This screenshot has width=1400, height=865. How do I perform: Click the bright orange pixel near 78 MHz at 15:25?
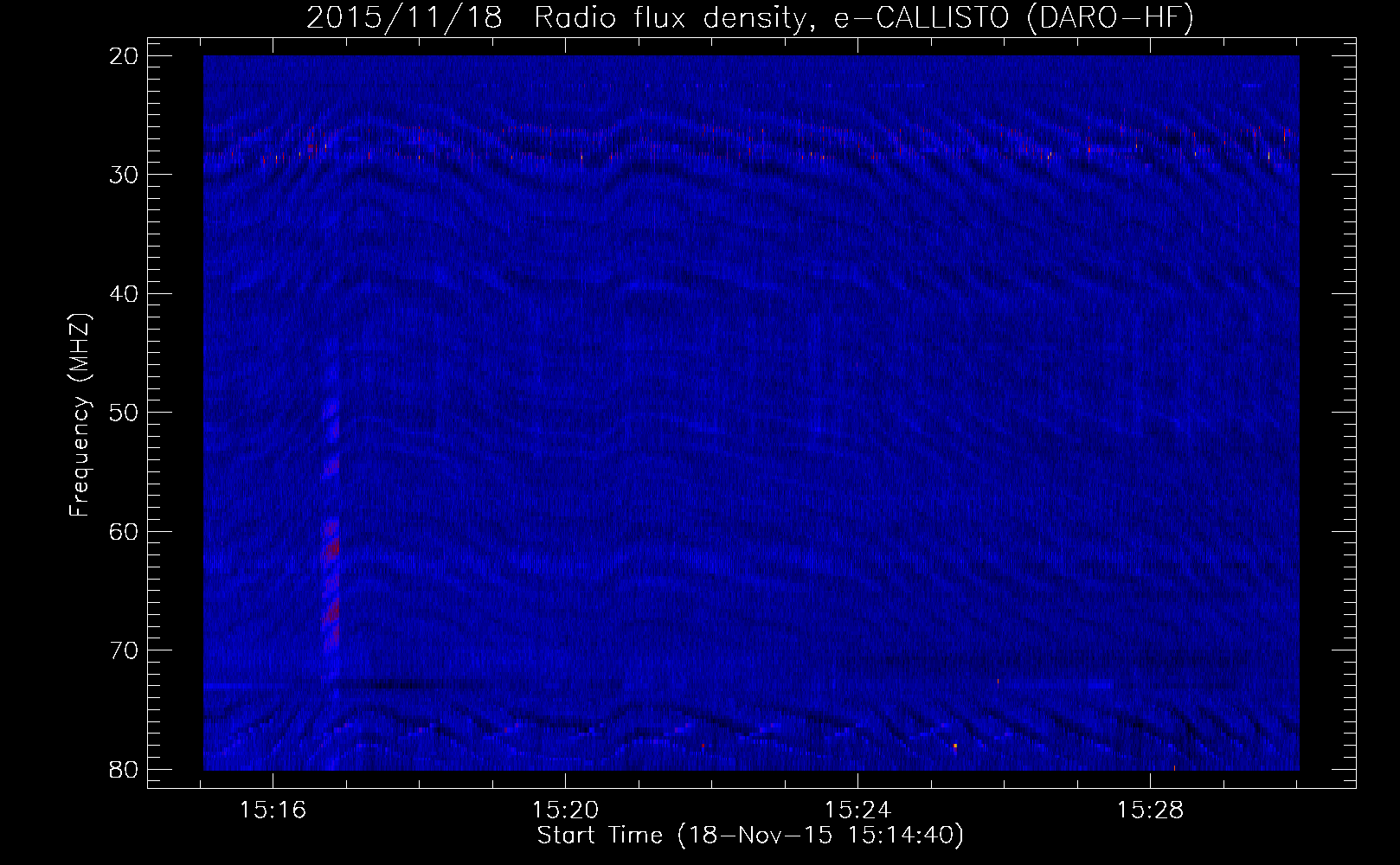(955, 745)
